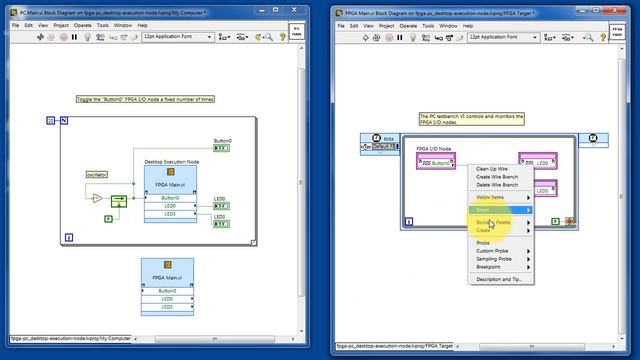Click the upper LED0 boolean indicator terminal
Screen dimensions: 640x360
221,206
